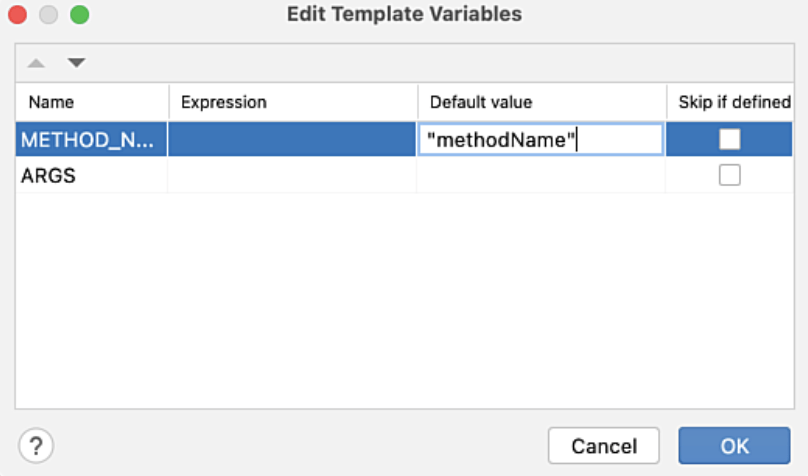This screenshot has width=808, height=476.
Task: Open the Expression cell for ARGS row
Action: point(292,176)
